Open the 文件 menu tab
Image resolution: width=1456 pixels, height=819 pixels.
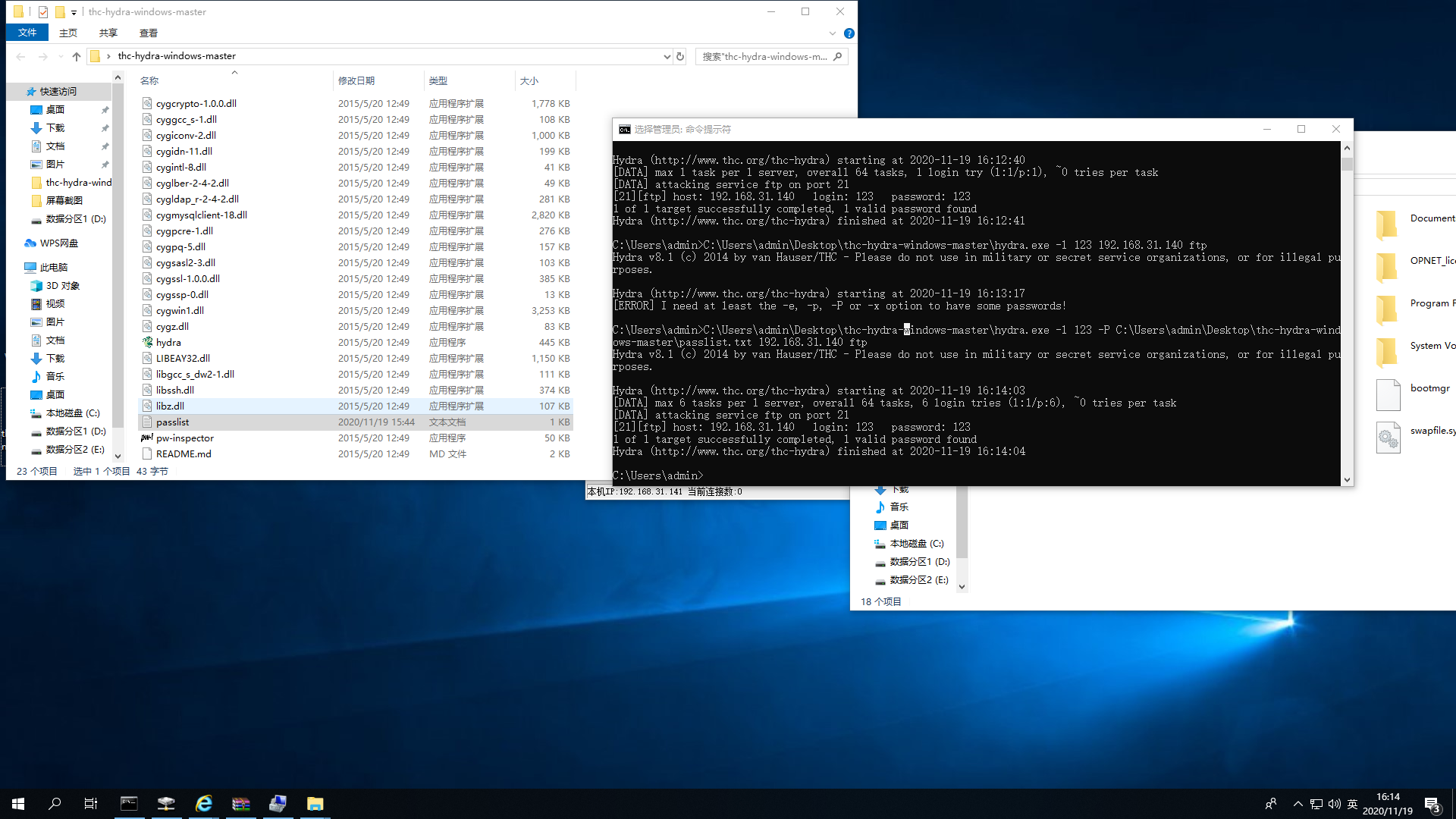27,33
